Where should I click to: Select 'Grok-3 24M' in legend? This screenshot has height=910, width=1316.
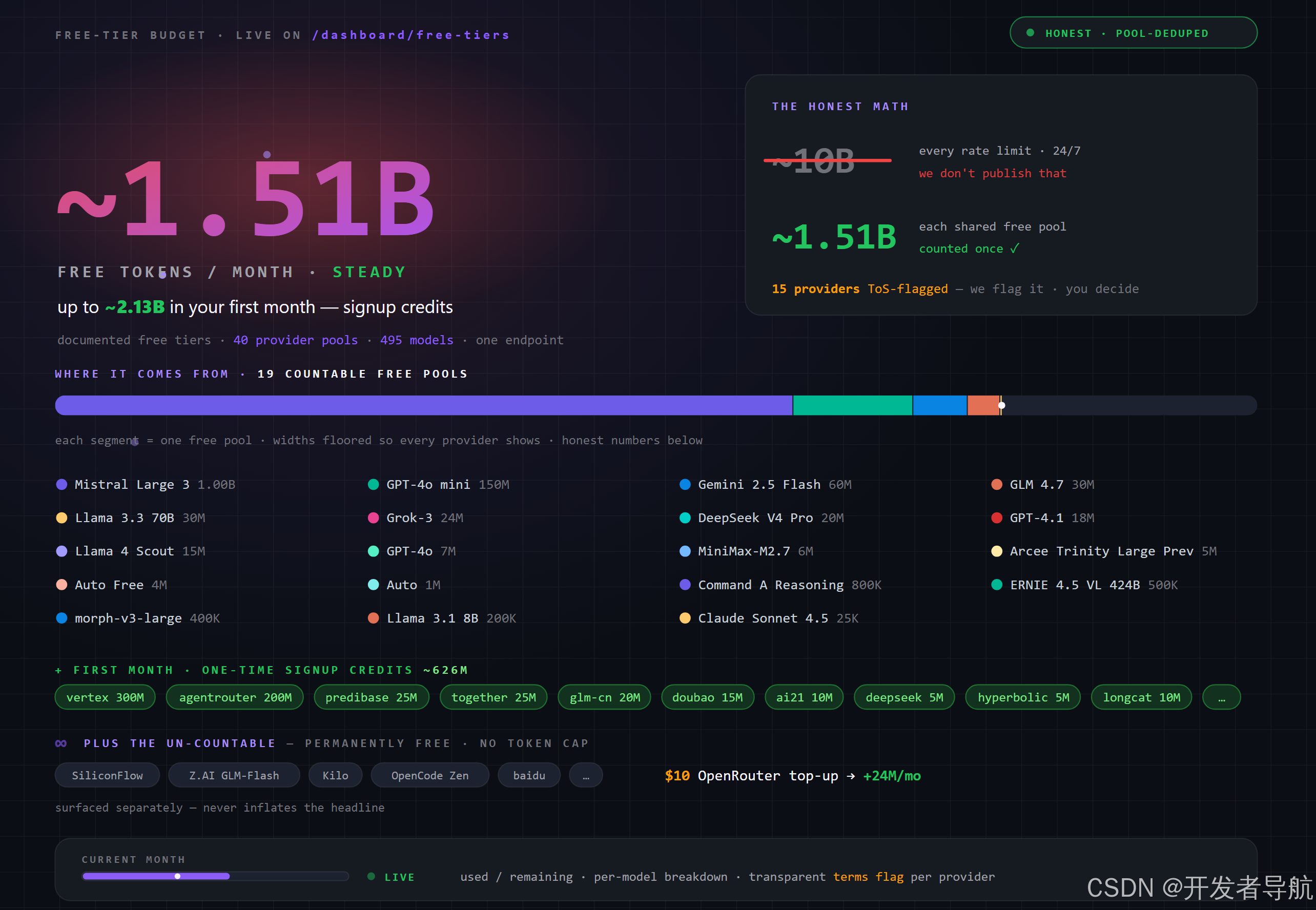point(416,518)
